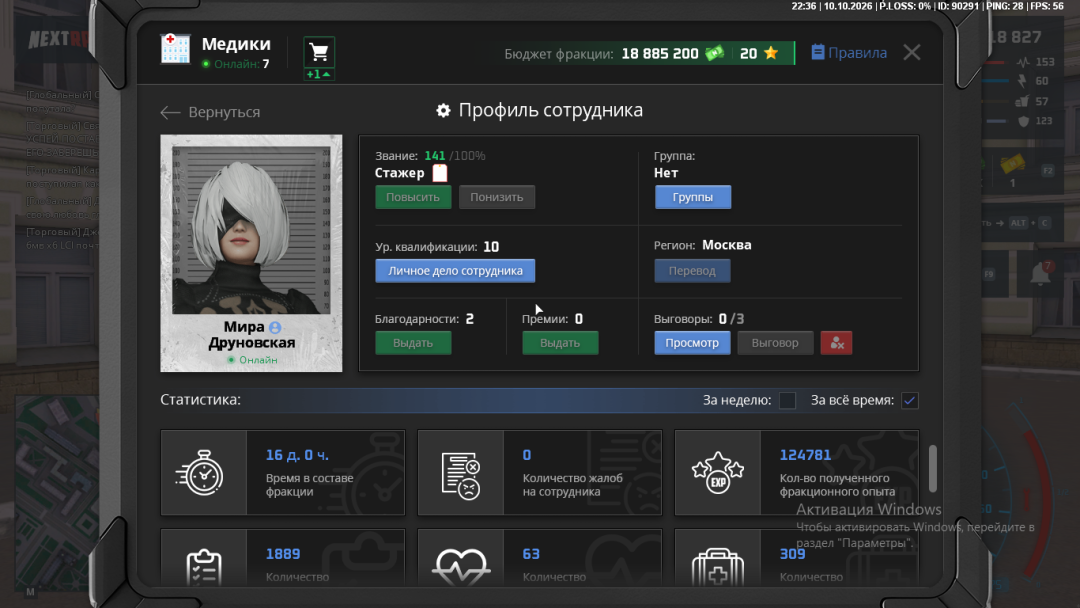Click the yellow ticket icon in the HUD
The image size is (1080, 608).
pyautogui.click(x=1012, y=165)
